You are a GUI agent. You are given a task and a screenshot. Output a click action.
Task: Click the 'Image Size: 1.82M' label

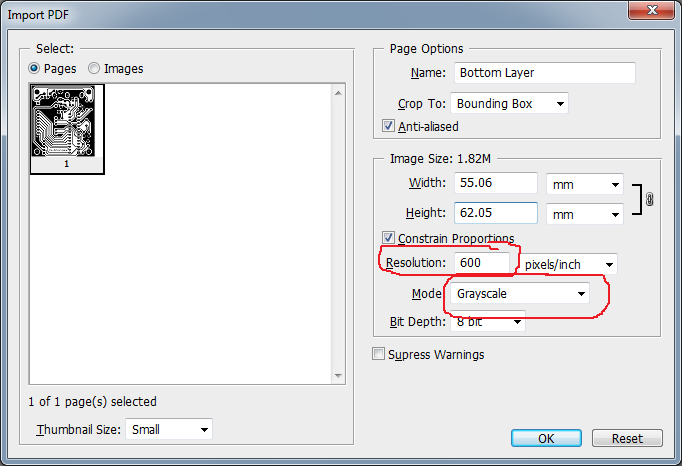pos(440,159)
